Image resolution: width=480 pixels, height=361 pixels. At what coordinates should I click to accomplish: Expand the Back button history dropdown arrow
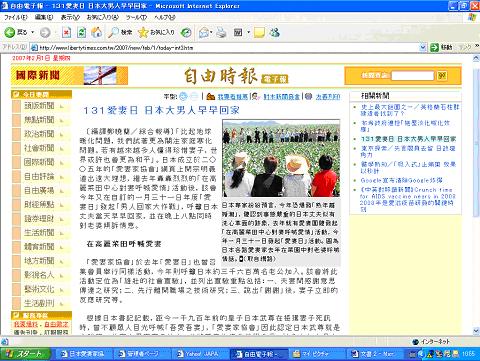[33, 32]
